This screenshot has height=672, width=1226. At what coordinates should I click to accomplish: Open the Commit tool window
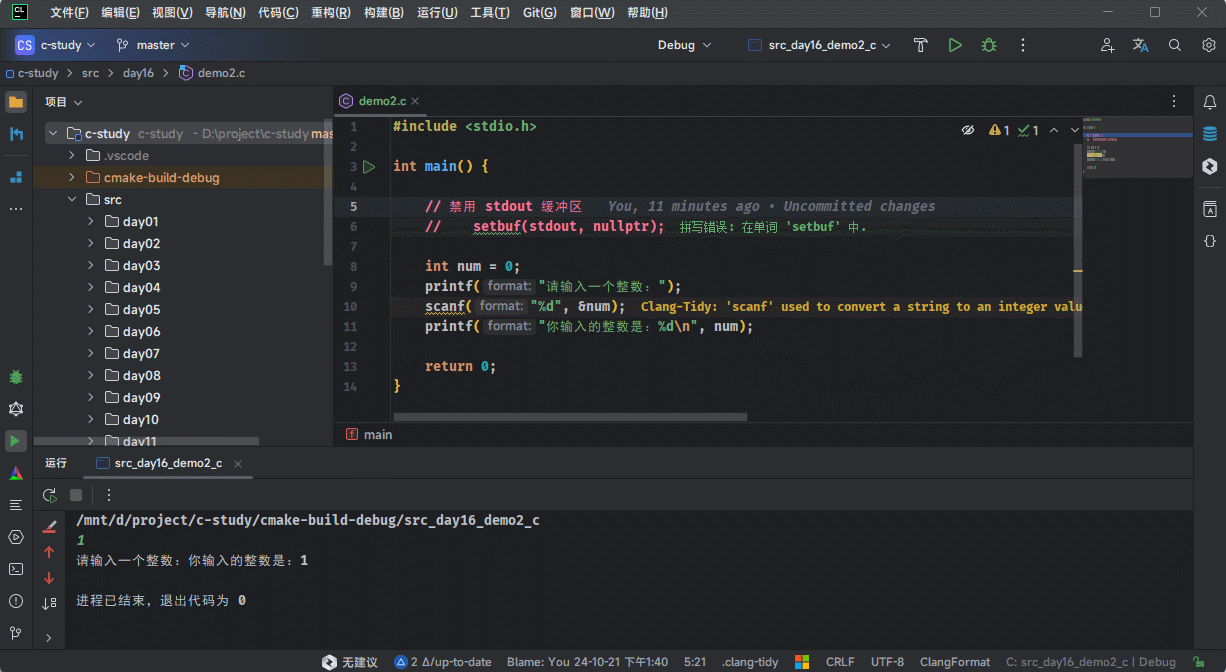point(16,134)
